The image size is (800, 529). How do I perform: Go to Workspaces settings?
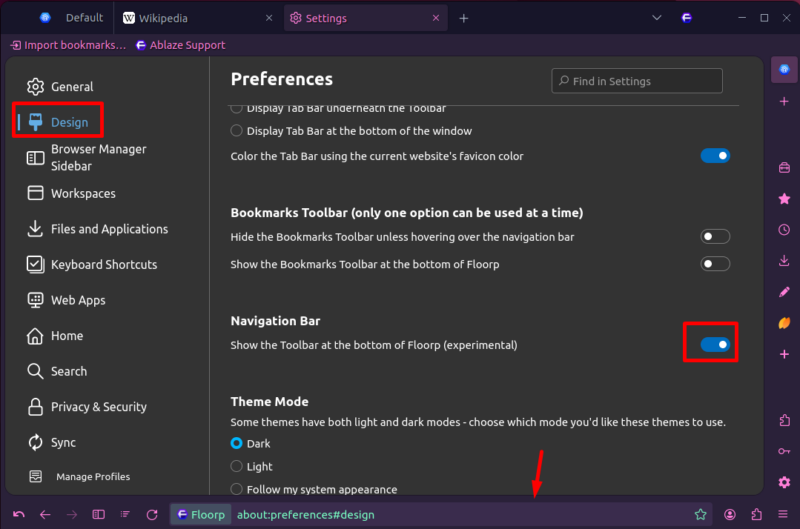tap(71, 193)
